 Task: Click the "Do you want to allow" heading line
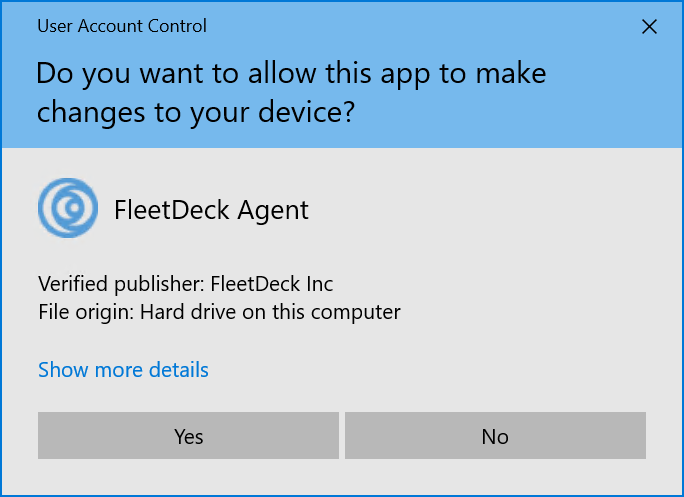291,74
